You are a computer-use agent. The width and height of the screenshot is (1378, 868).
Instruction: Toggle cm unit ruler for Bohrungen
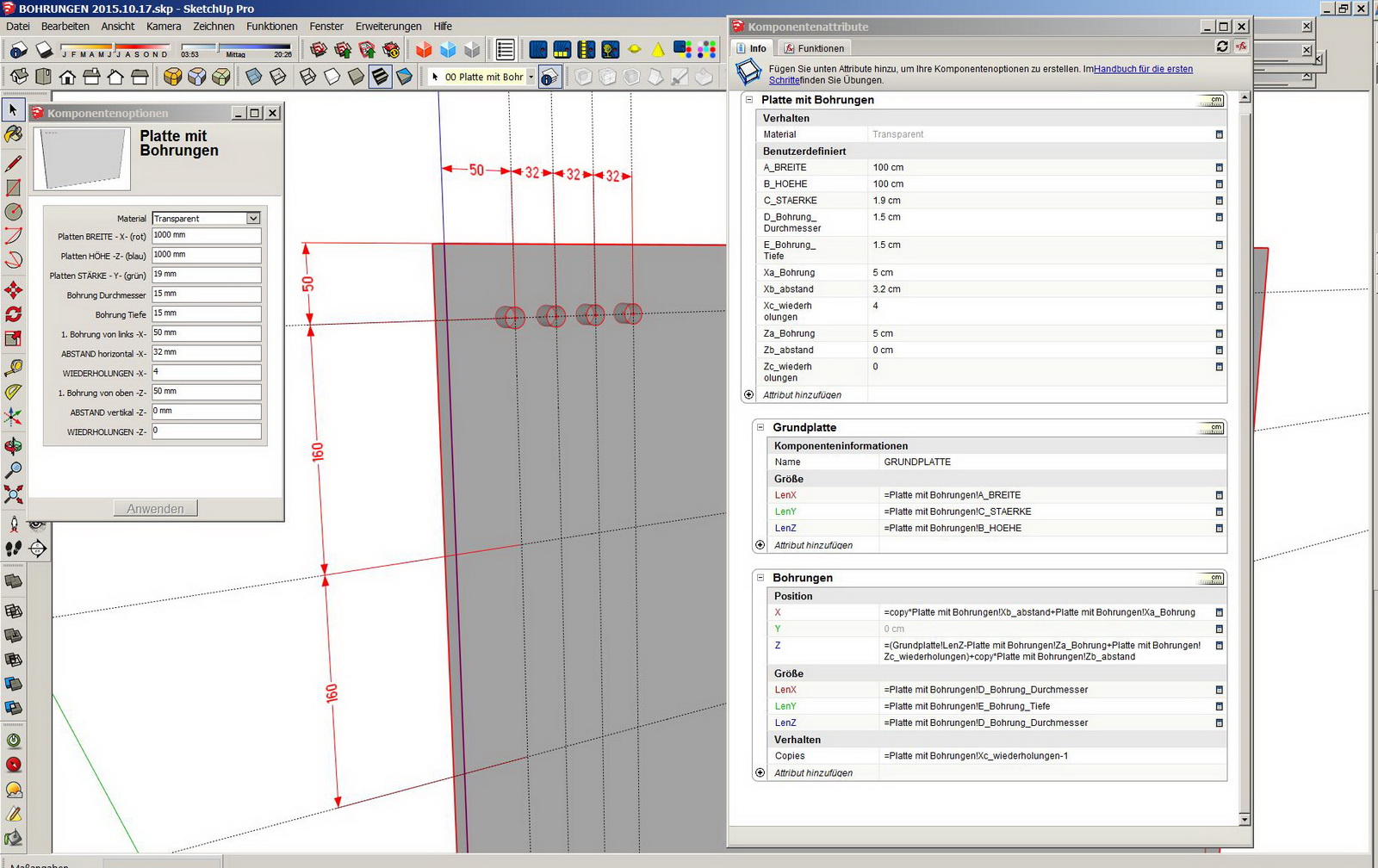tap(1212, 579)
